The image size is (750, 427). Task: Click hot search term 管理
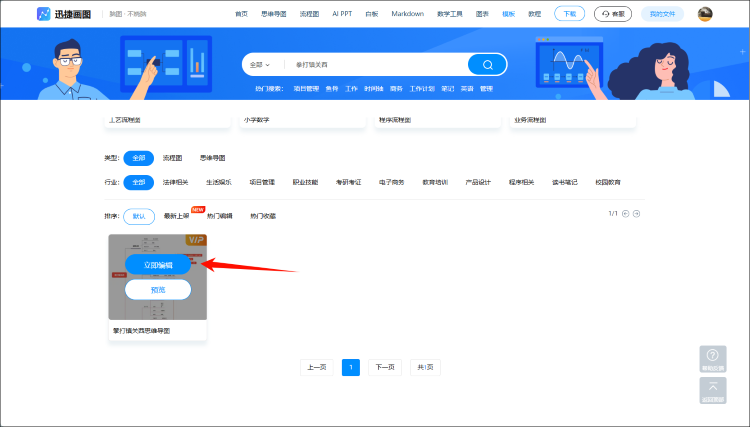[486, 89]
